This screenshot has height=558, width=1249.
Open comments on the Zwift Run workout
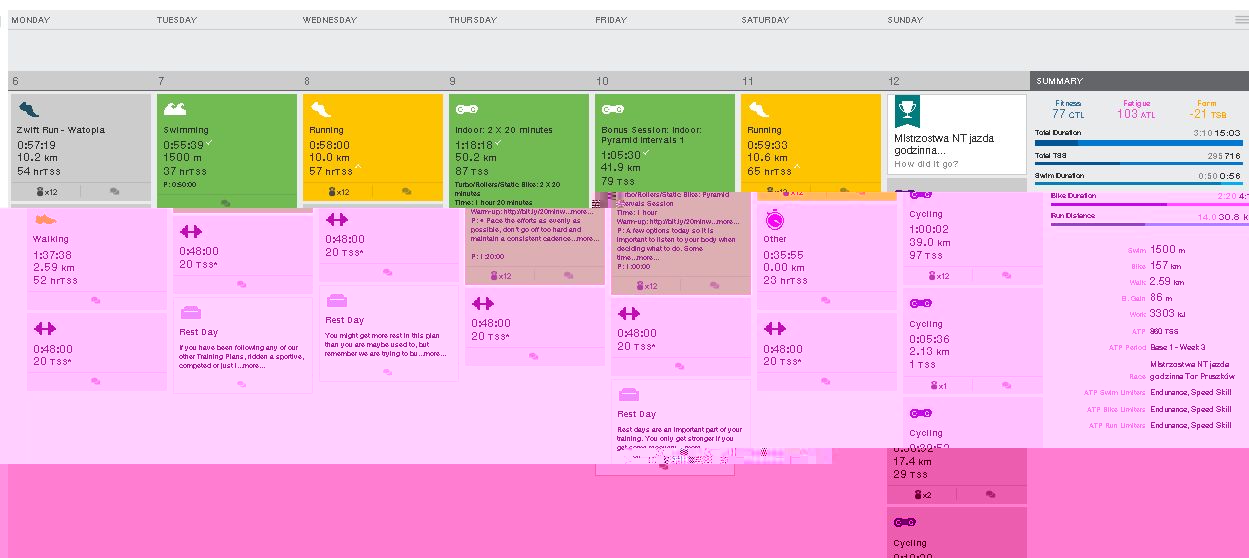[115, 192]
